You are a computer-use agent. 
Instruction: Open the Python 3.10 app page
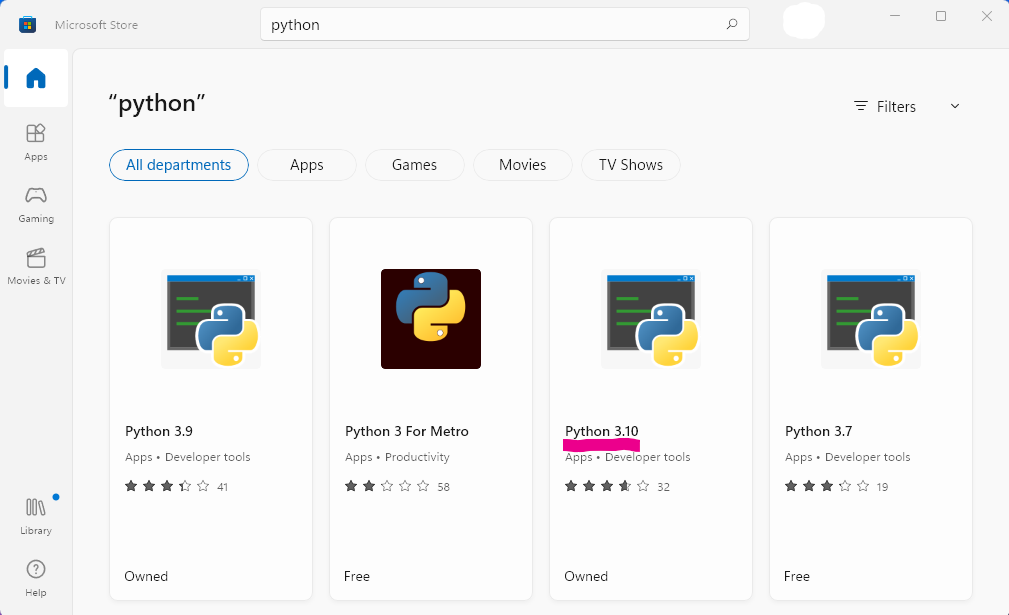601,431
